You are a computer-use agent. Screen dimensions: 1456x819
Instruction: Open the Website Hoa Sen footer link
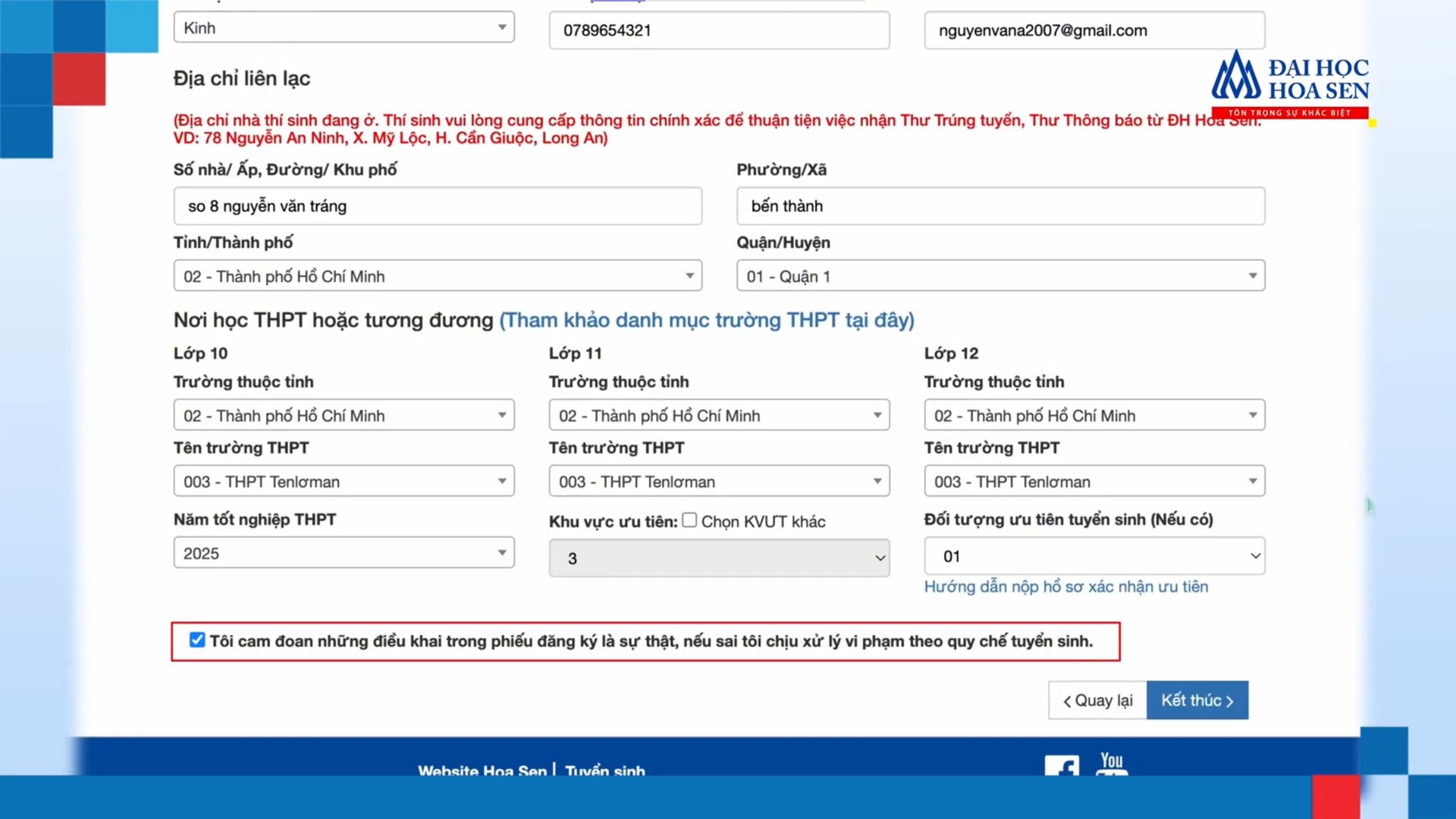coord(482,770)
